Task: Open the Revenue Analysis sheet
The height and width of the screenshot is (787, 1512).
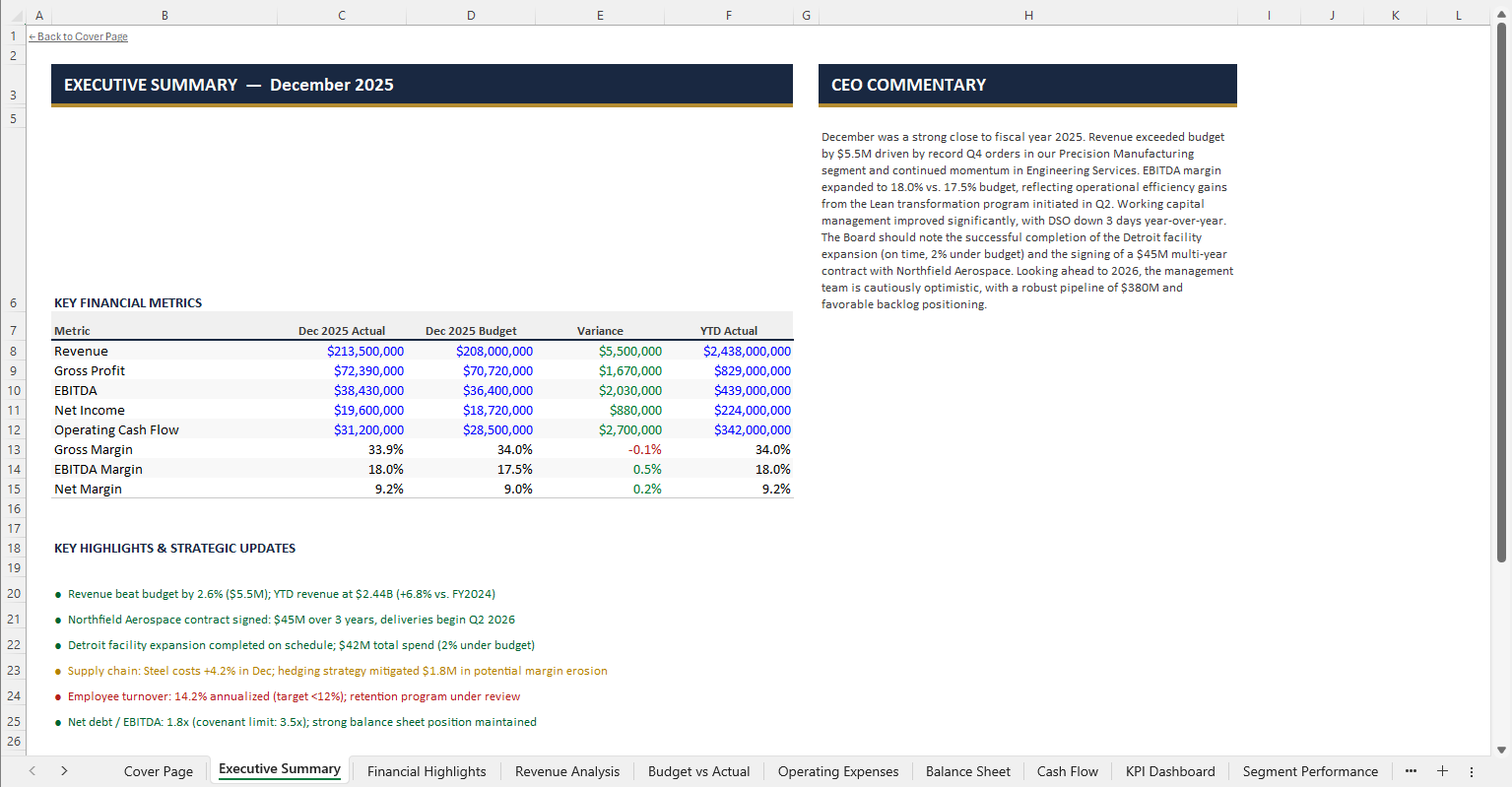Action: click(566, 771)
